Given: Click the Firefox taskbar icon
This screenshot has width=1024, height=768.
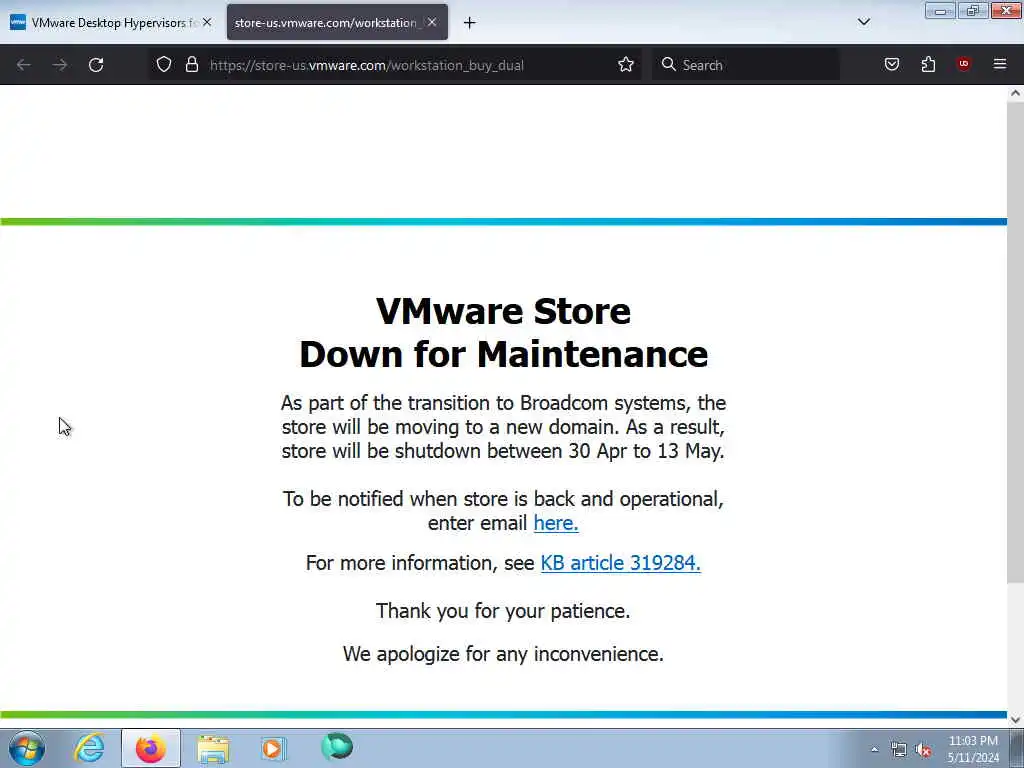Looking at the screenshot, I should pyautogui.click(x=151, y=748).
